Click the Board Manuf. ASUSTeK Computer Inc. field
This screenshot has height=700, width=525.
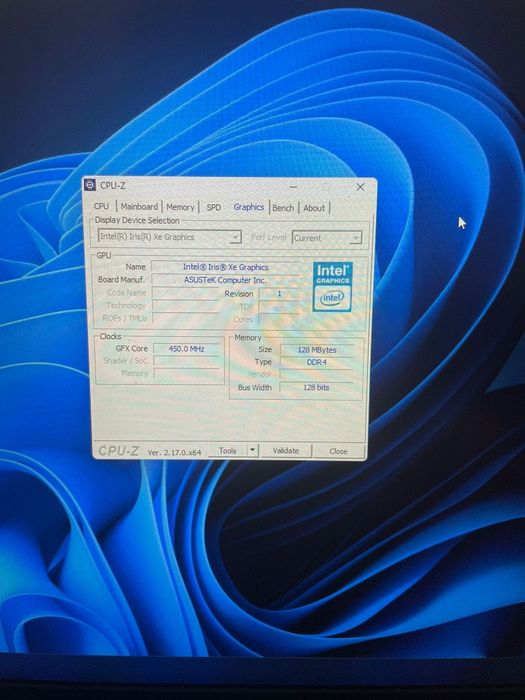225,280
